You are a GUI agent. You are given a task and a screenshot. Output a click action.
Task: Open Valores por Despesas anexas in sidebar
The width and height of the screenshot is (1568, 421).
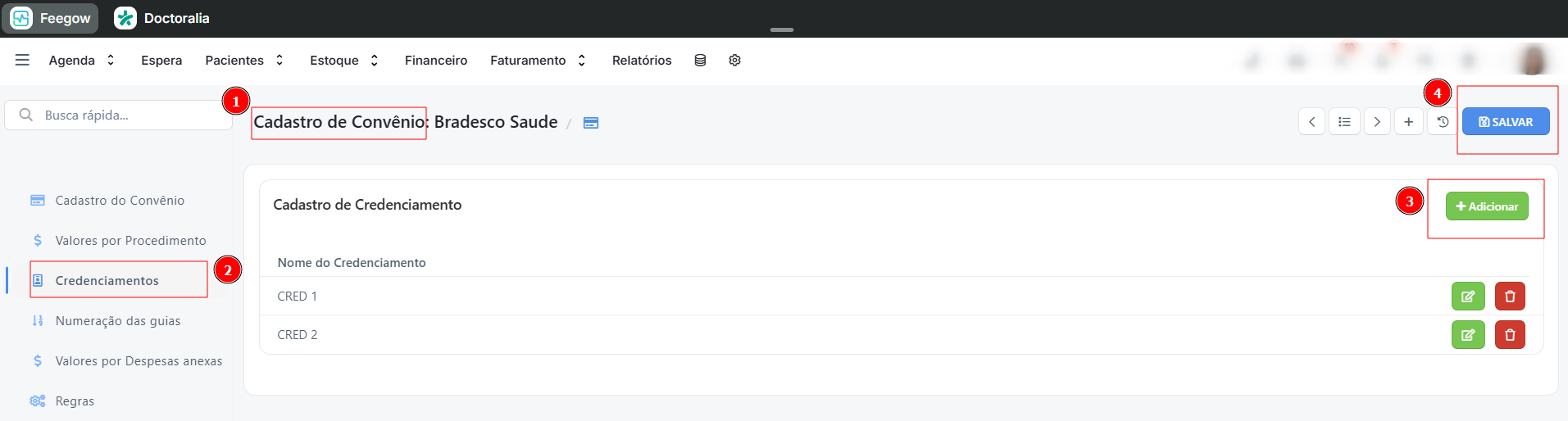(126, 361)
